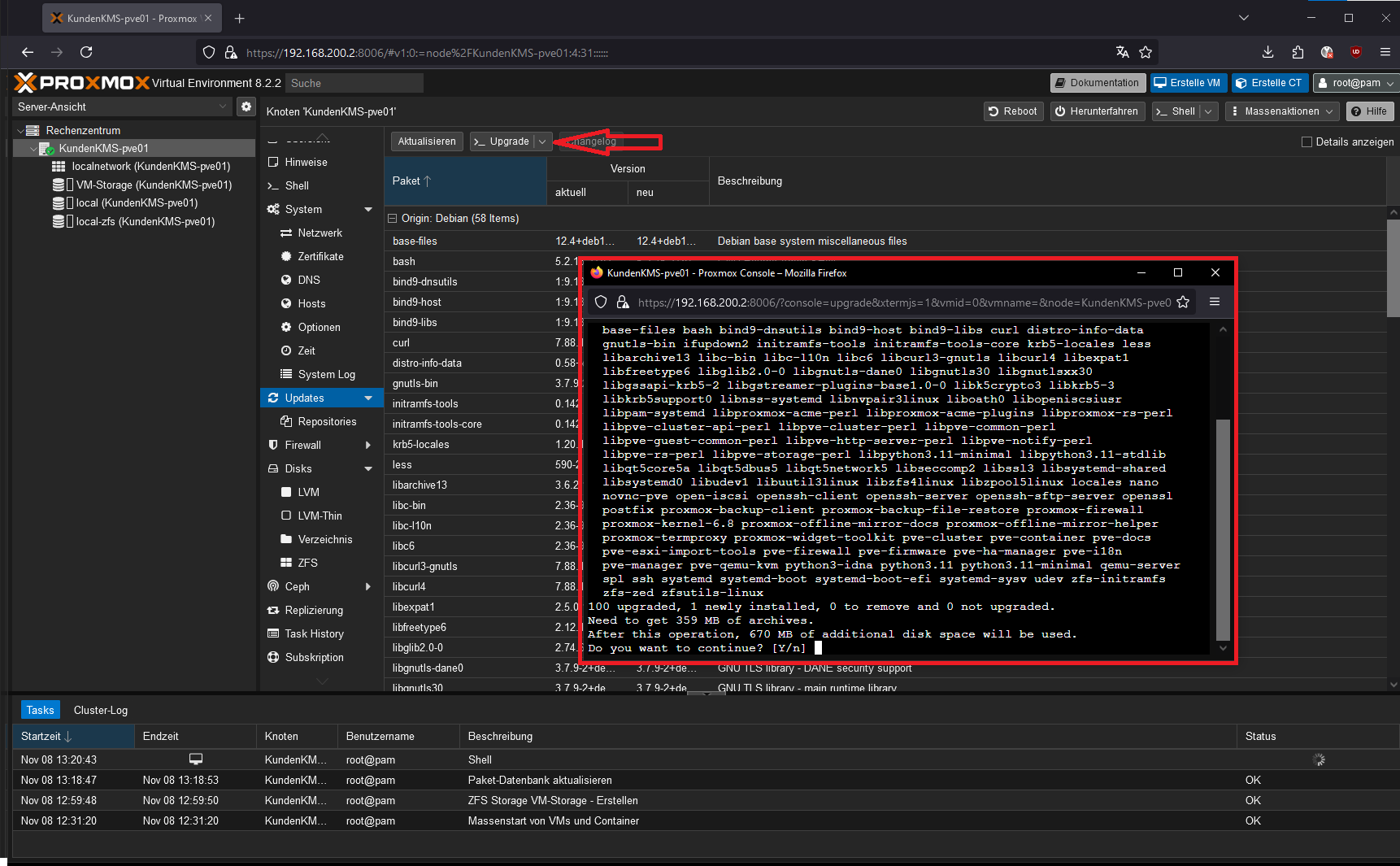
Task: Open the Upgrade button dropdown arrow
Action: (542, 141)
